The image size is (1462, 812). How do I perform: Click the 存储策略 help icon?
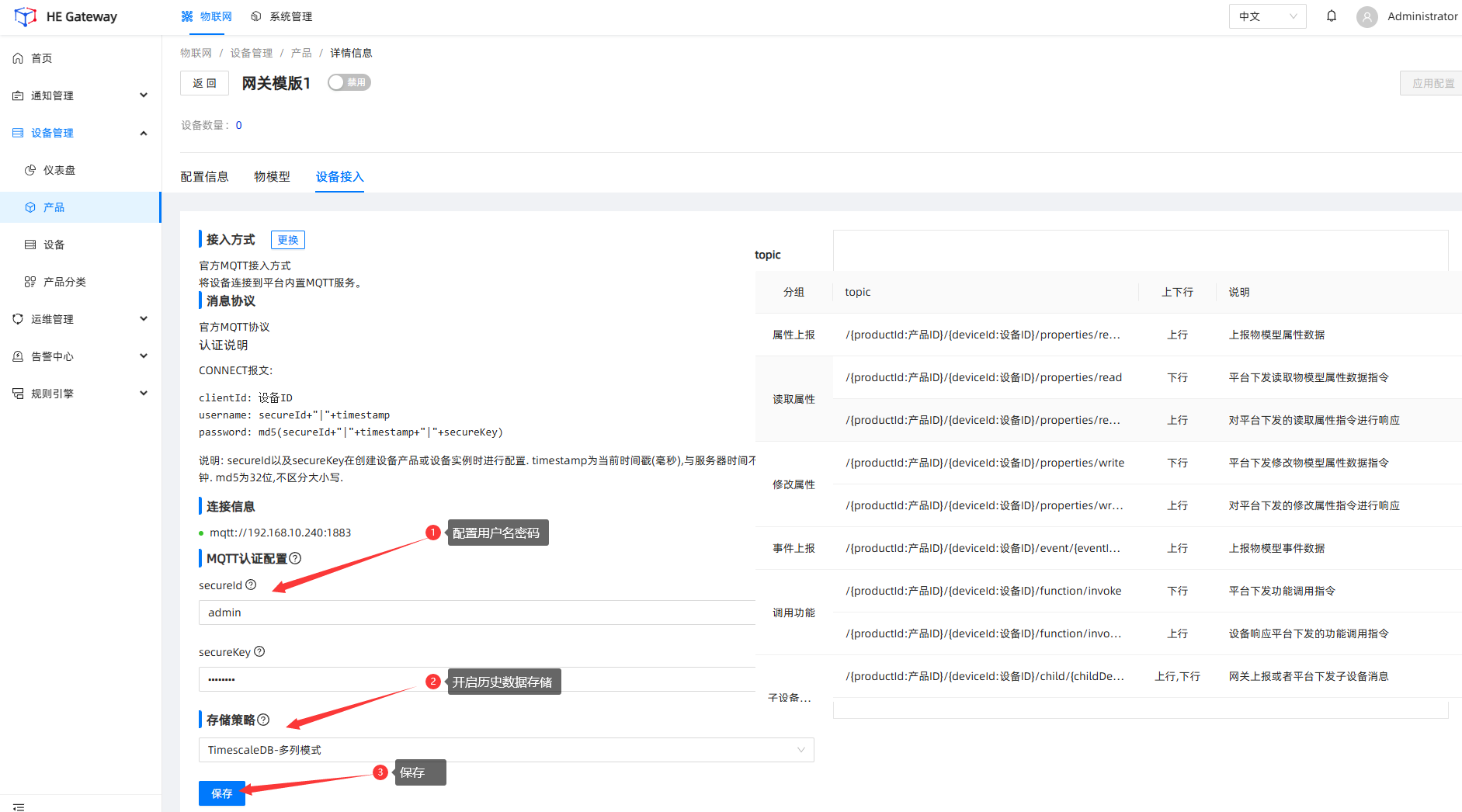pyautogui.click(x=264, y=720)
